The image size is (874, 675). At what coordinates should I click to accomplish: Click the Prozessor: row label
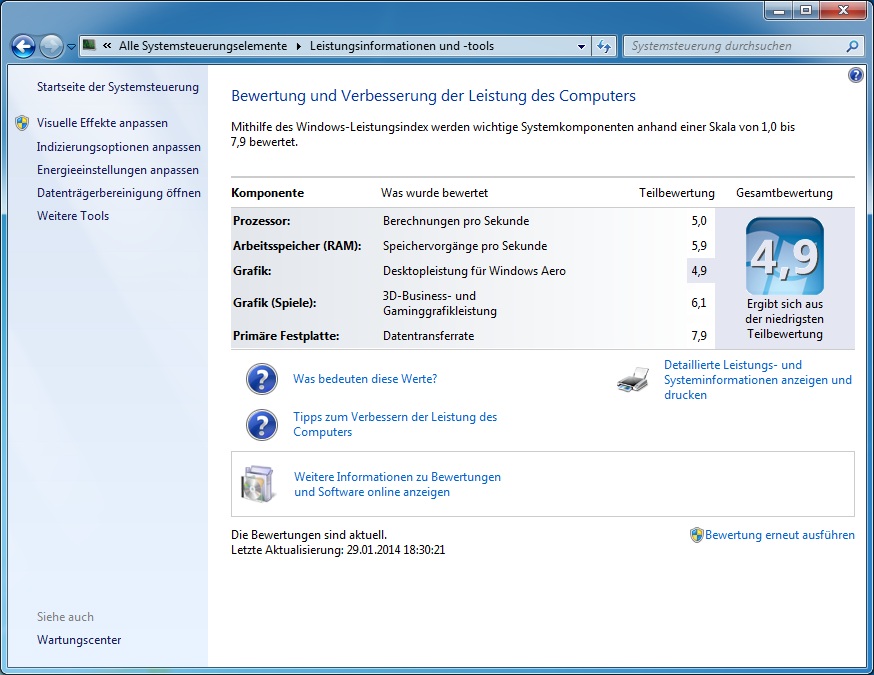tap(261, 221)
